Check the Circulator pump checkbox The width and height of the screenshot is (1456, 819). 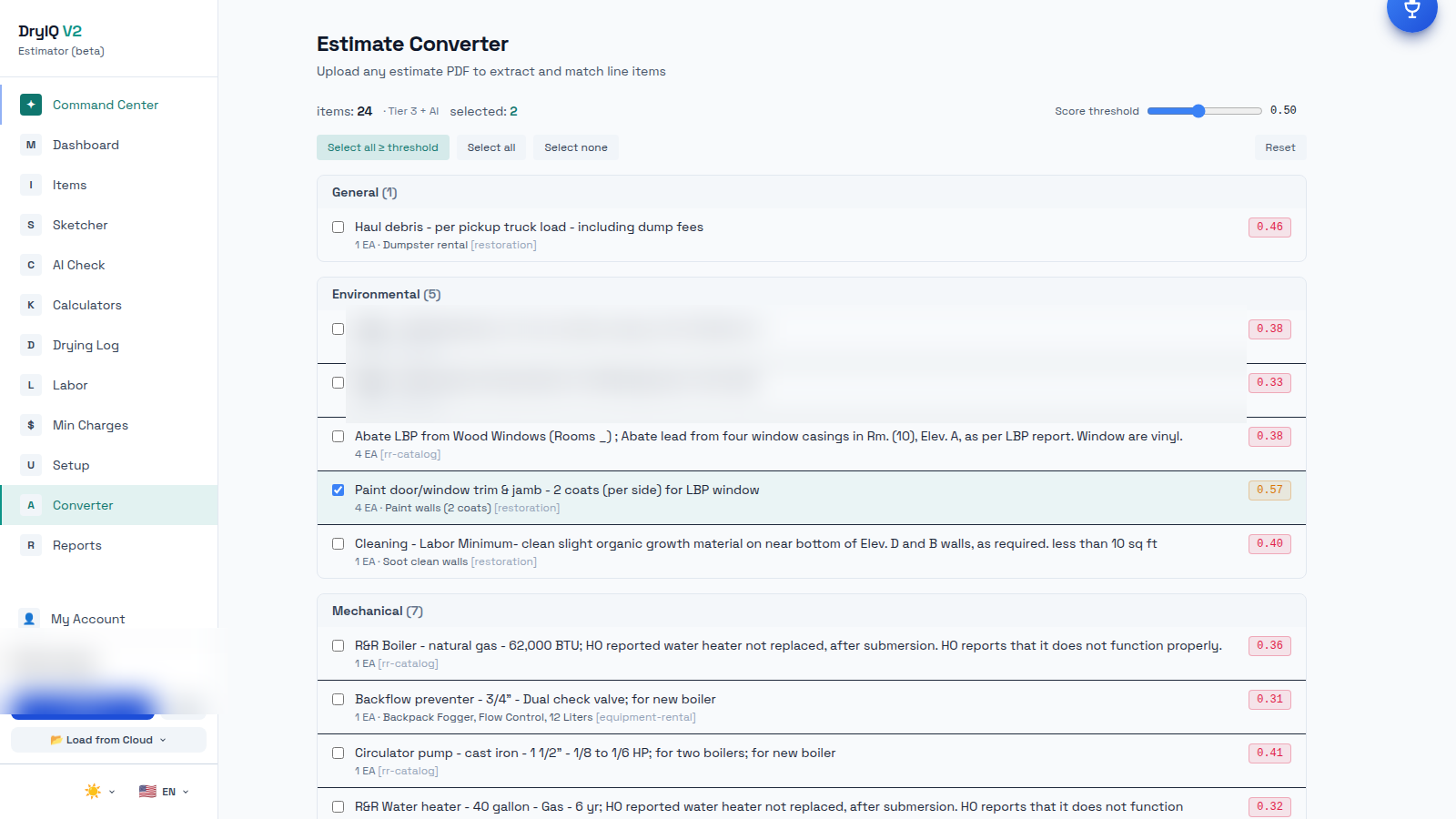338,753
